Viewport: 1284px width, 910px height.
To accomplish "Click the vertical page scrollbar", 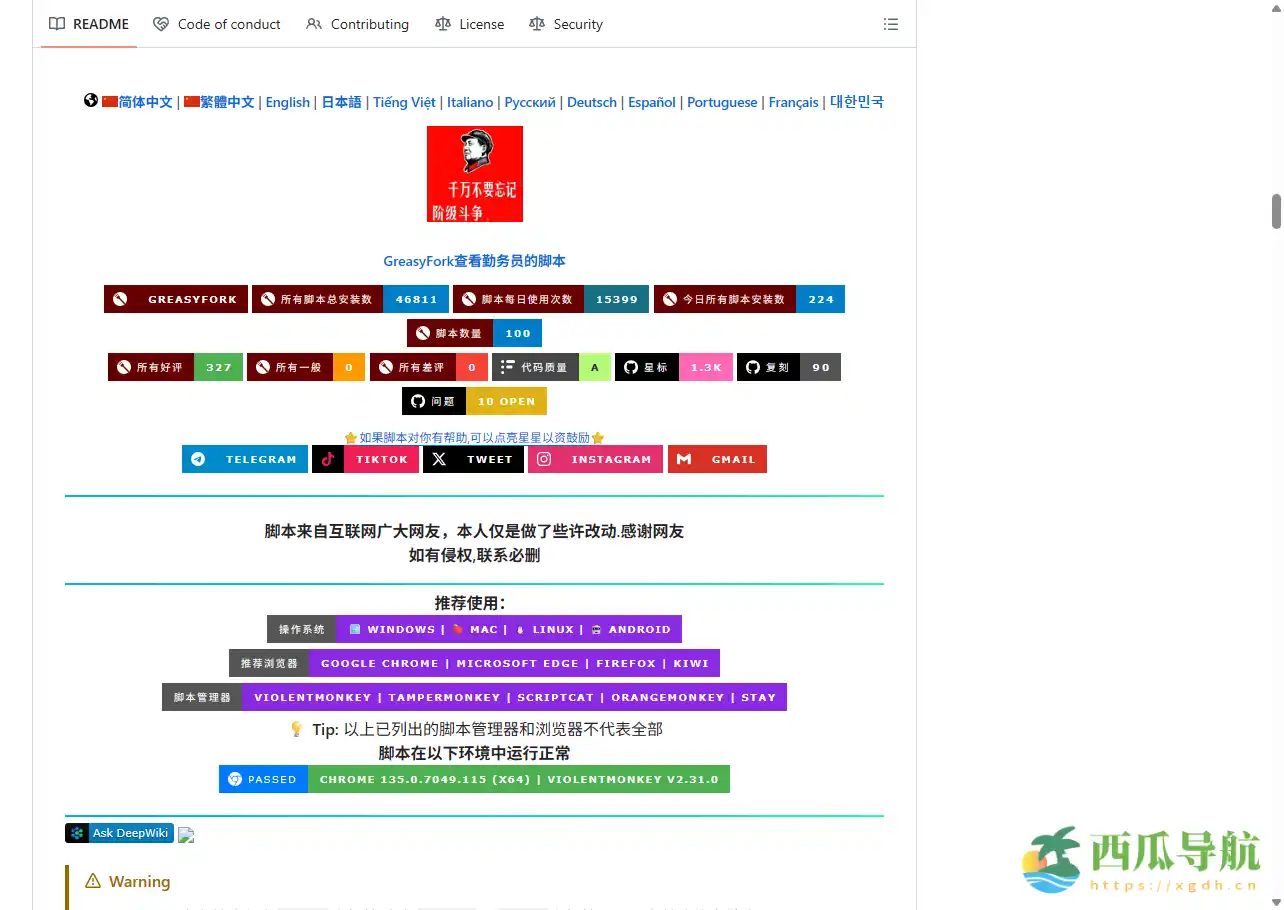I will (1277, 210).
